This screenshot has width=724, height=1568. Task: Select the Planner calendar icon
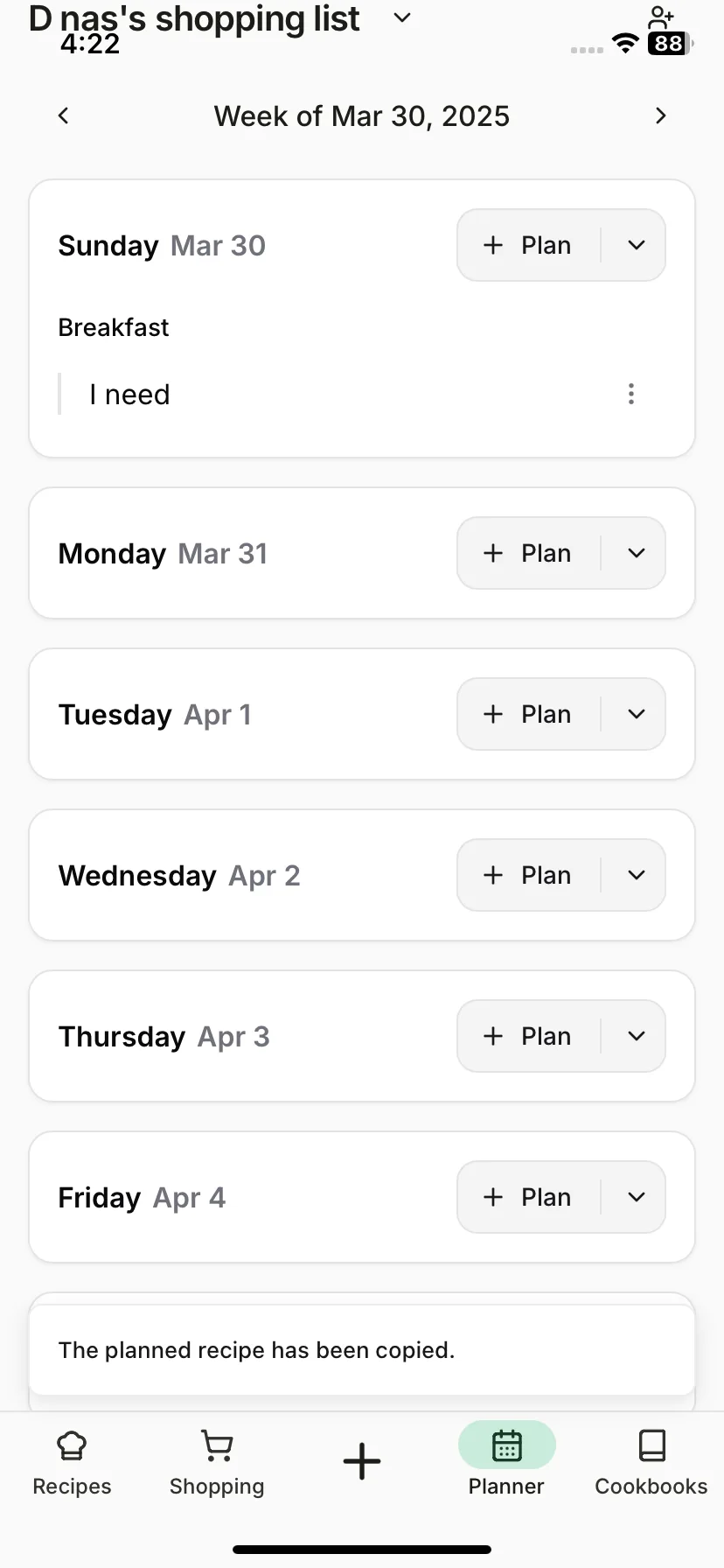point(507,1445)
